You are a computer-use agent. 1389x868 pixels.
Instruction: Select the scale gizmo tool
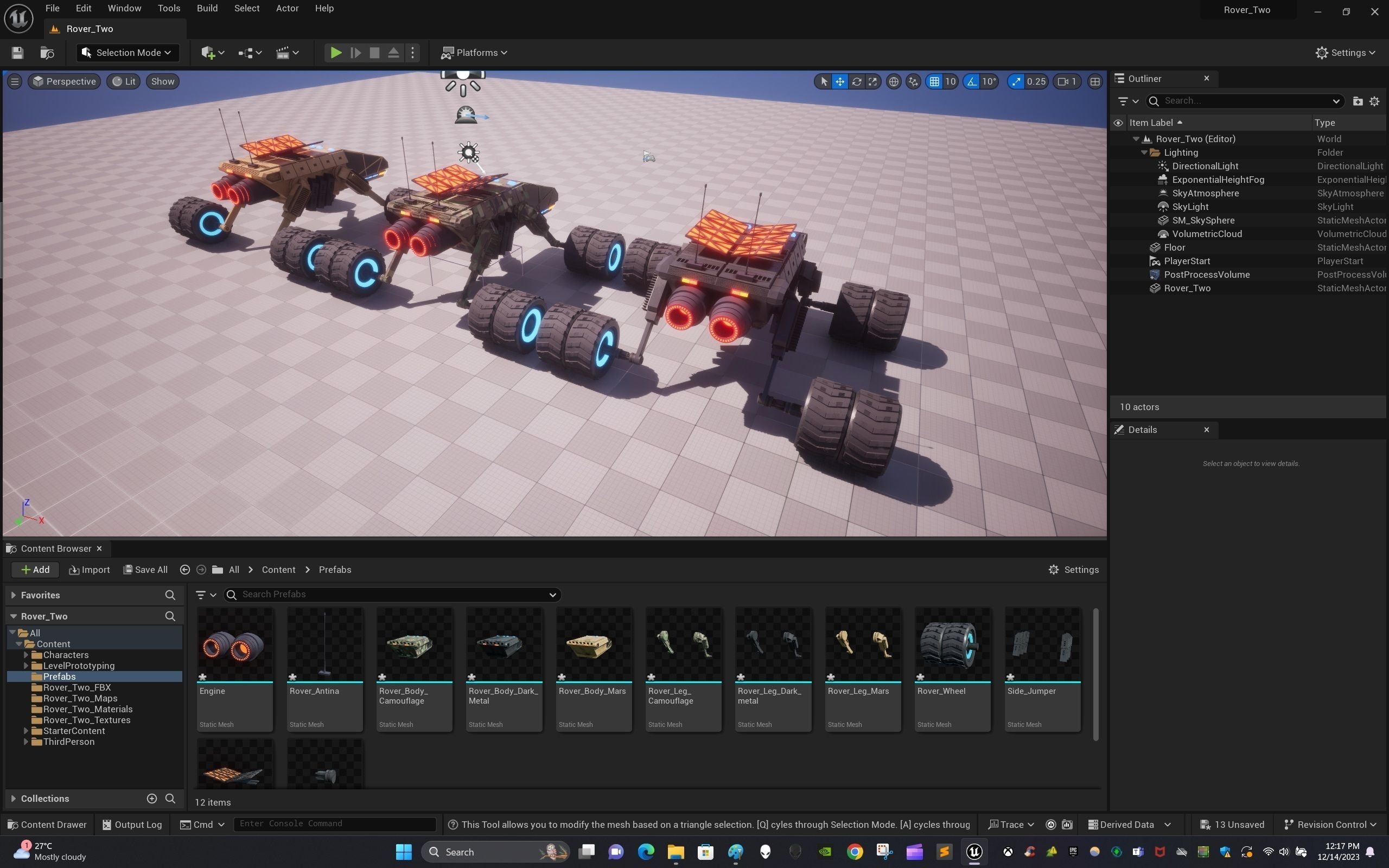872,81
